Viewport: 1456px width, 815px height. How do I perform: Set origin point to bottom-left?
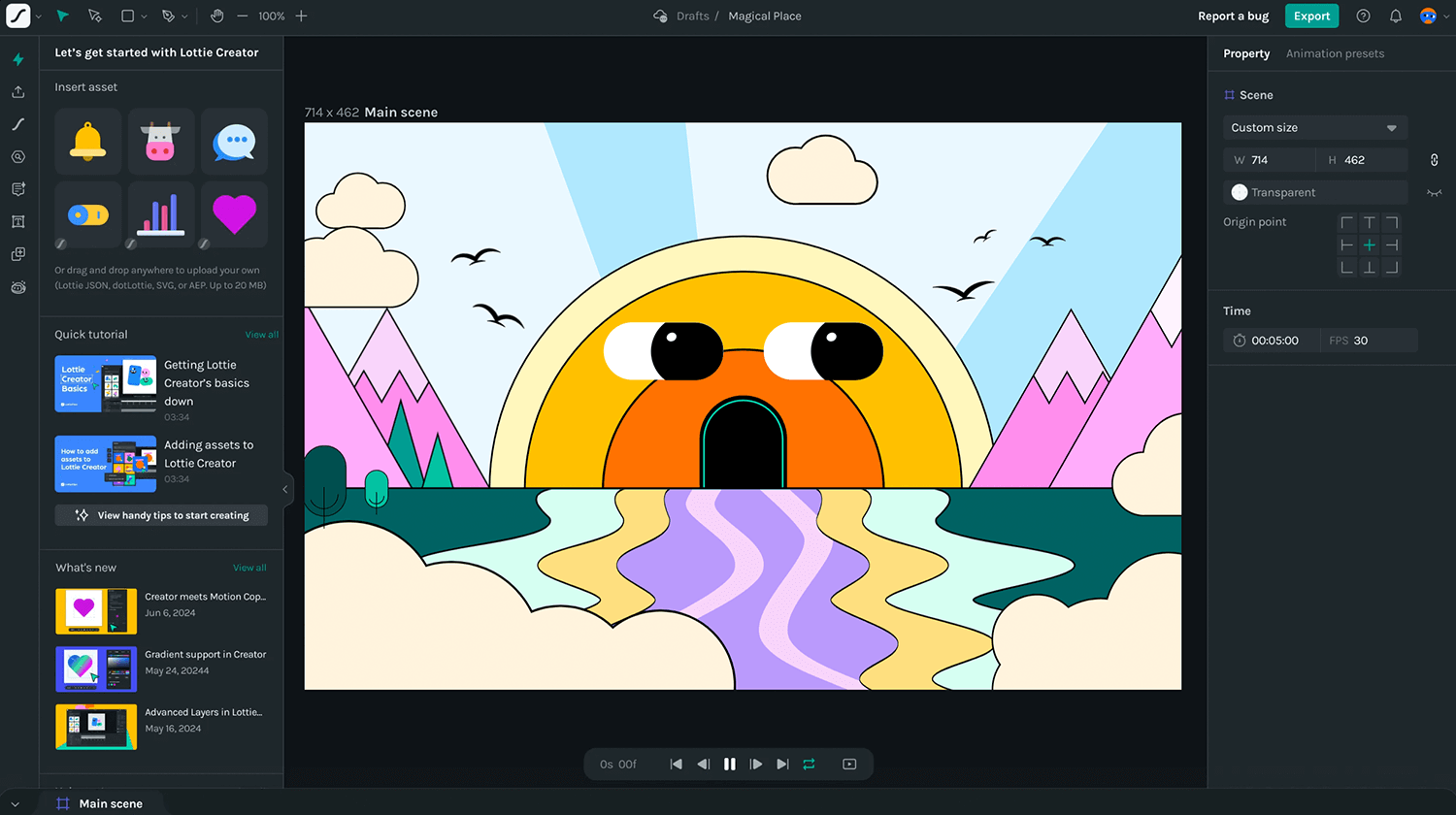[x=1347, y=268]
